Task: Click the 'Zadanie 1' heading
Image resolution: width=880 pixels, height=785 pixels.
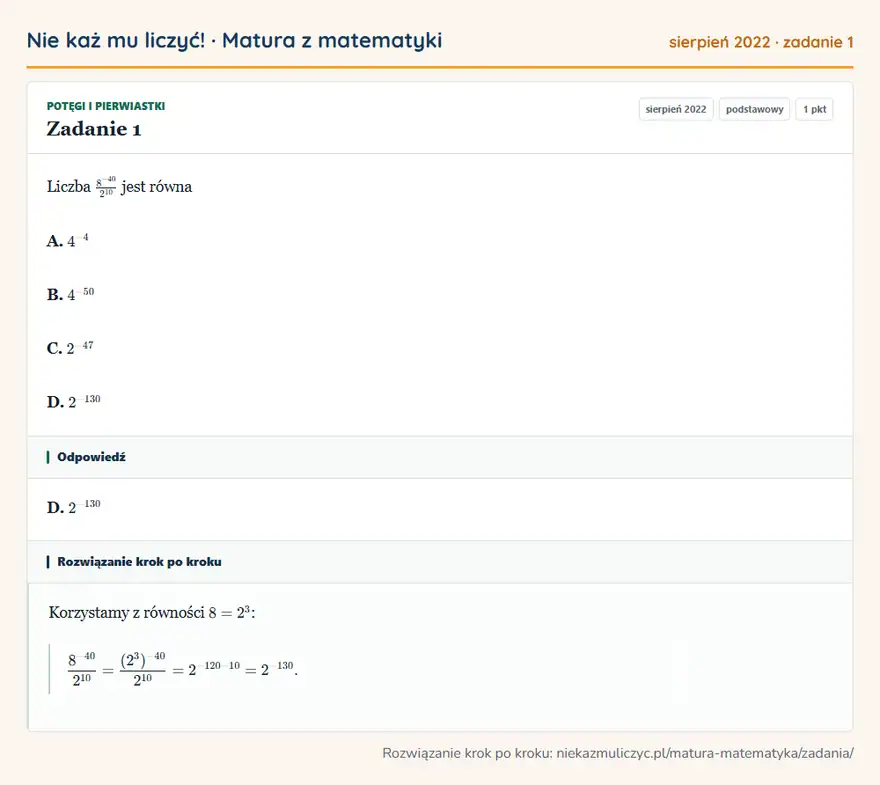Action: point(94,129)
